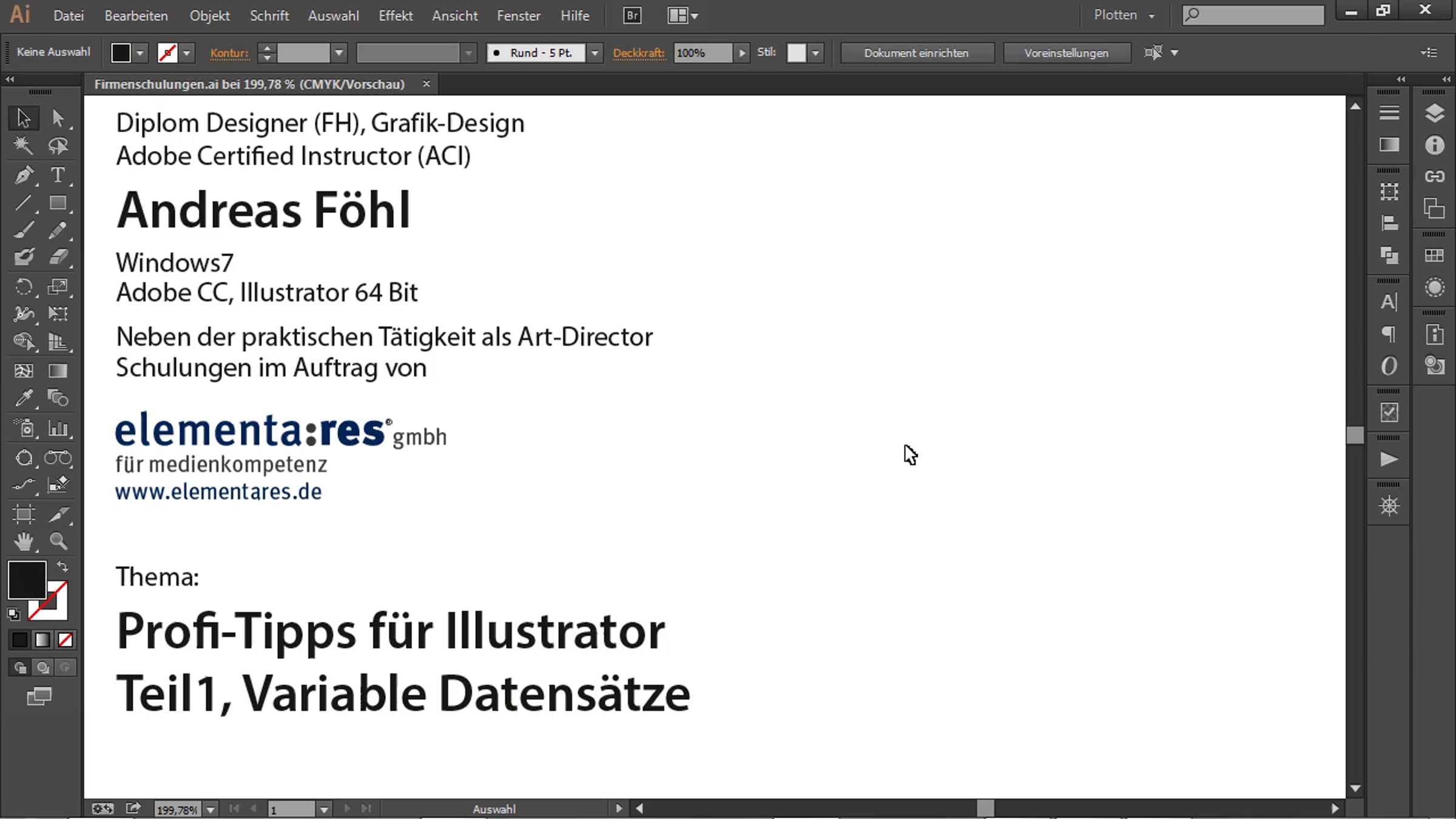
Task: Set paint mode to Gradient
Action: (x=42, y=639)
